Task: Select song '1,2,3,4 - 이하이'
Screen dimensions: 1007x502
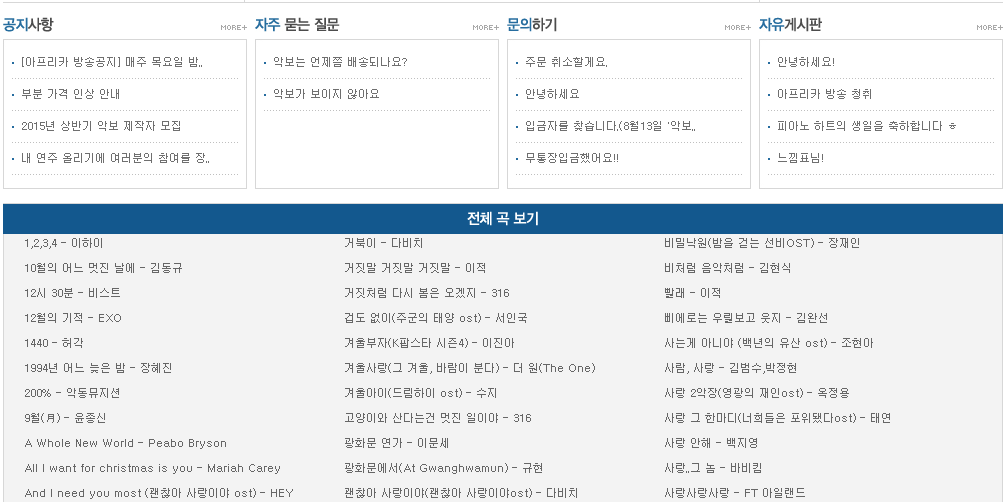Action: tap(64, 243)
